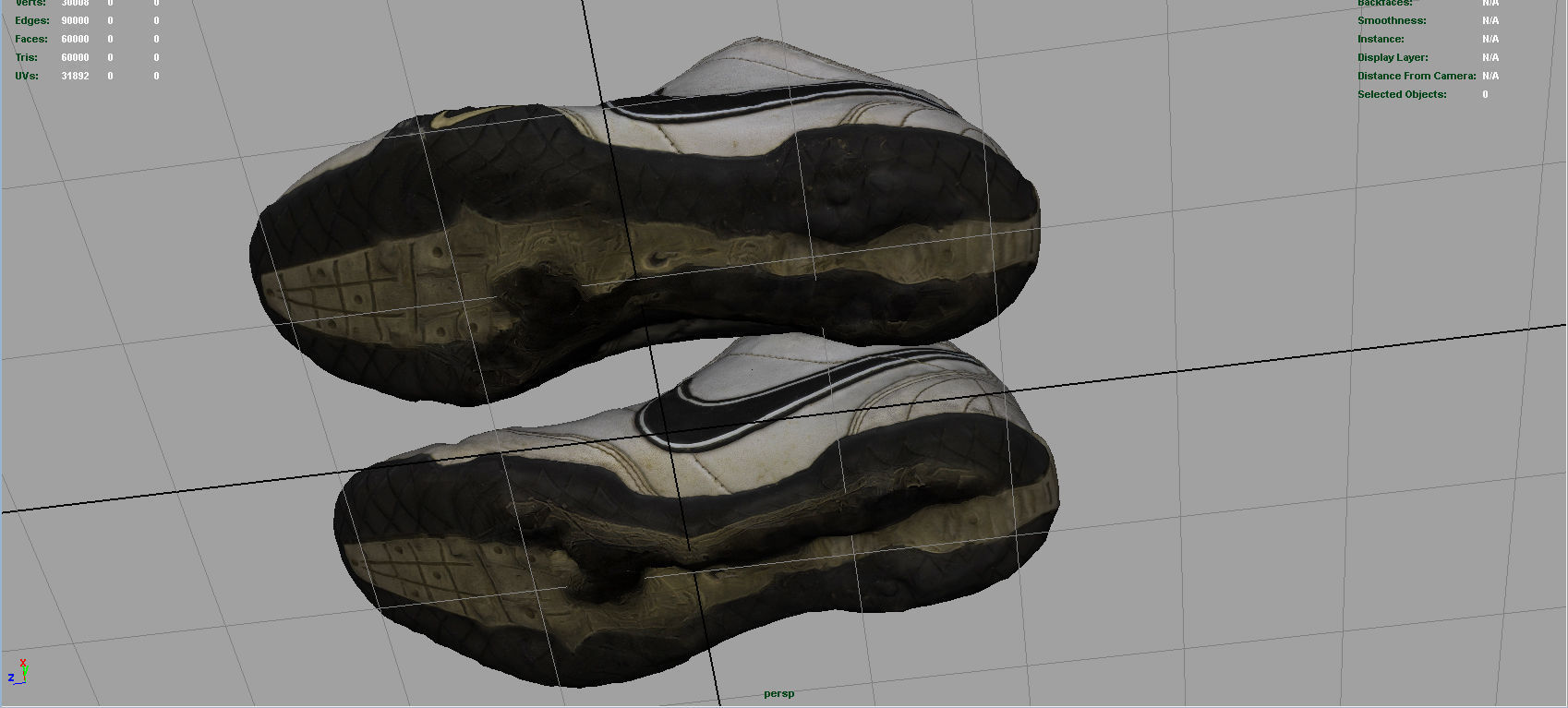Viewport: 1568px width, 708px height.
Task: Click the 60000 value in Faces row
Action: [x=76, y=39]
